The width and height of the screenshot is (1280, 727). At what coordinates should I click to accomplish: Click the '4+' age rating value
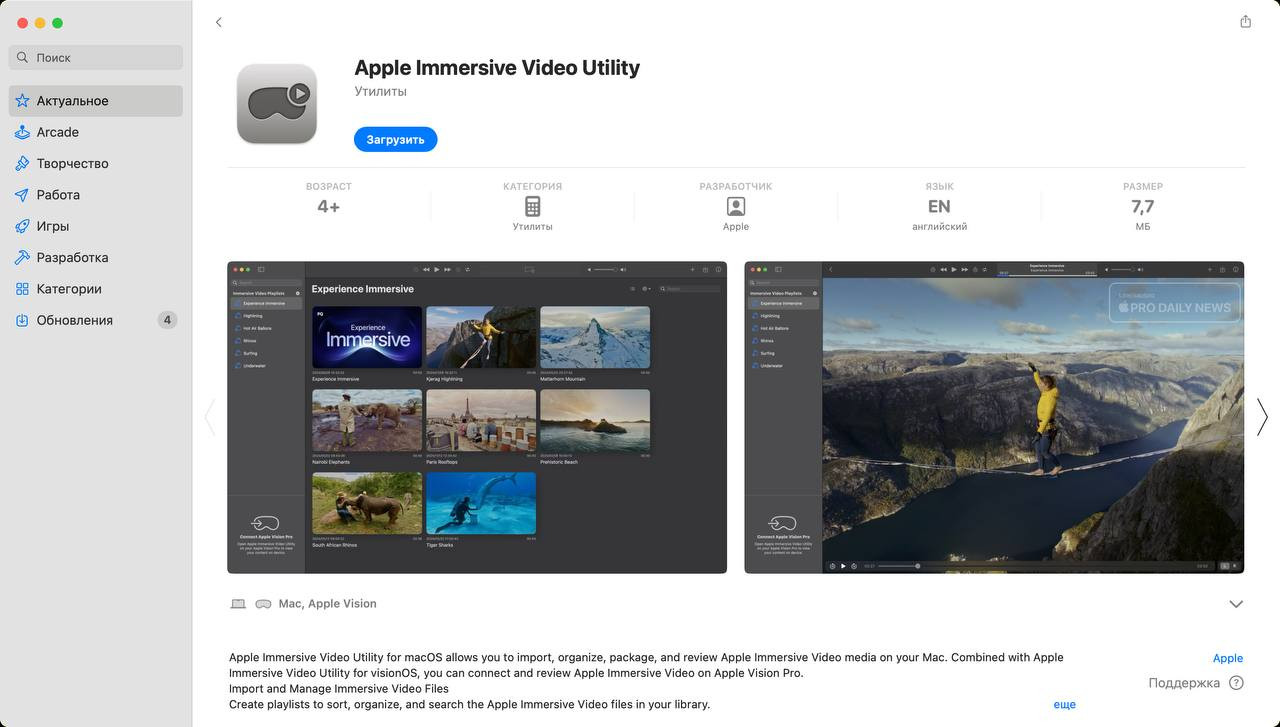pyautogui.click(x=328, y=207)
